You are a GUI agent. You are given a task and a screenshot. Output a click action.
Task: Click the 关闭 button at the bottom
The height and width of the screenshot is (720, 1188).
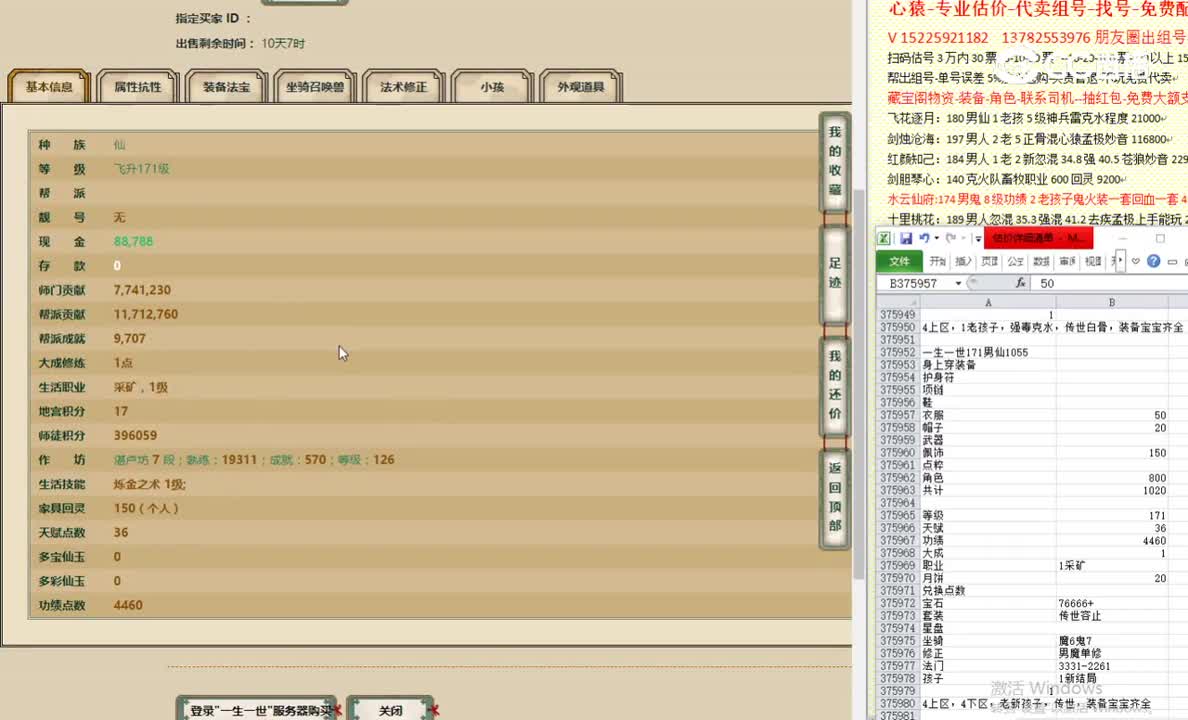point(391,709)
